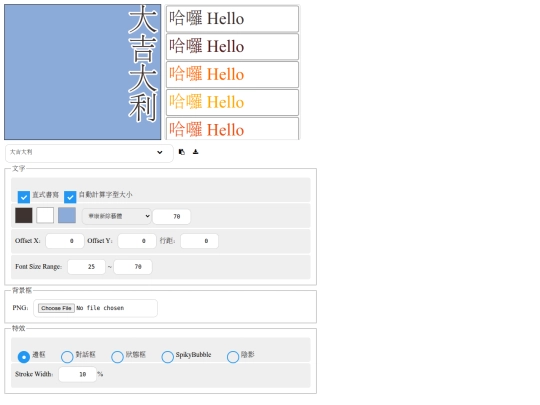Select the 對話框 effect radio button
Viewport: 540px width, 405px height.
67,357
